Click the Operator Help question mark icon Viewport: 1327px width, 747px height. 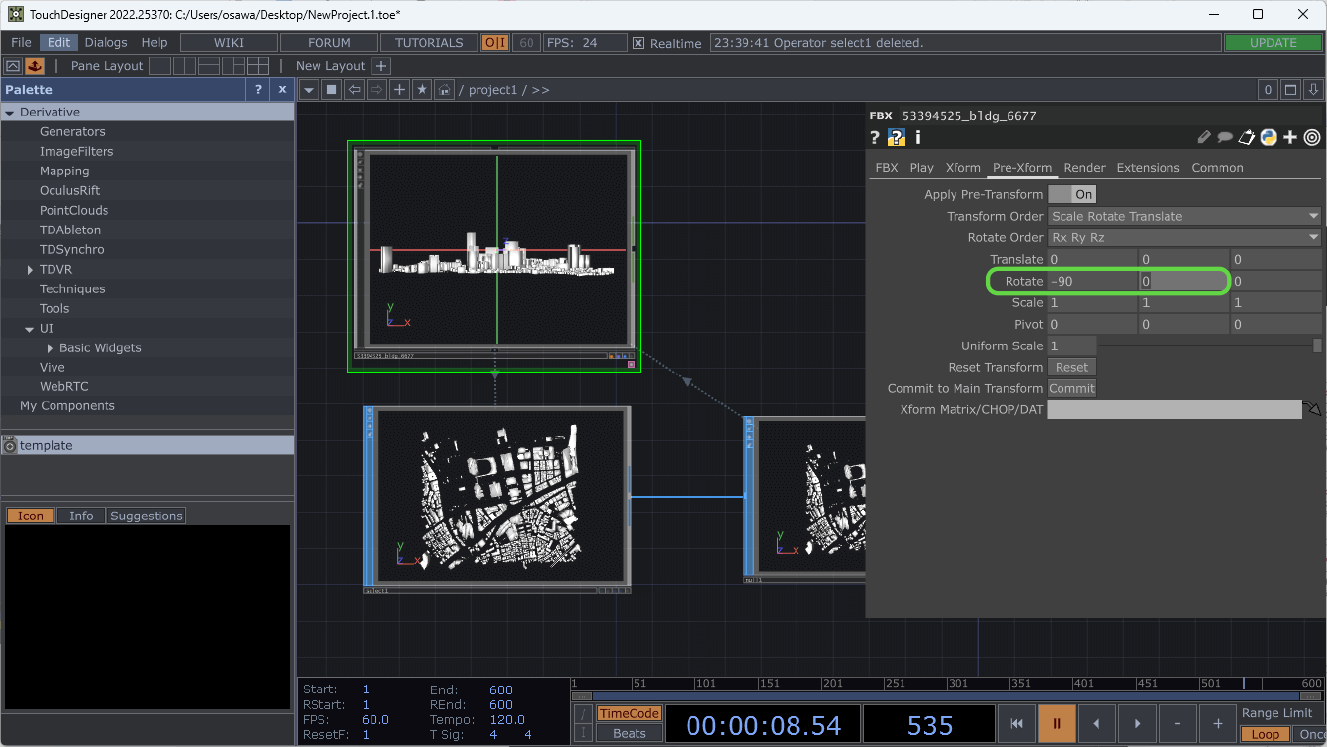[875, 138]
